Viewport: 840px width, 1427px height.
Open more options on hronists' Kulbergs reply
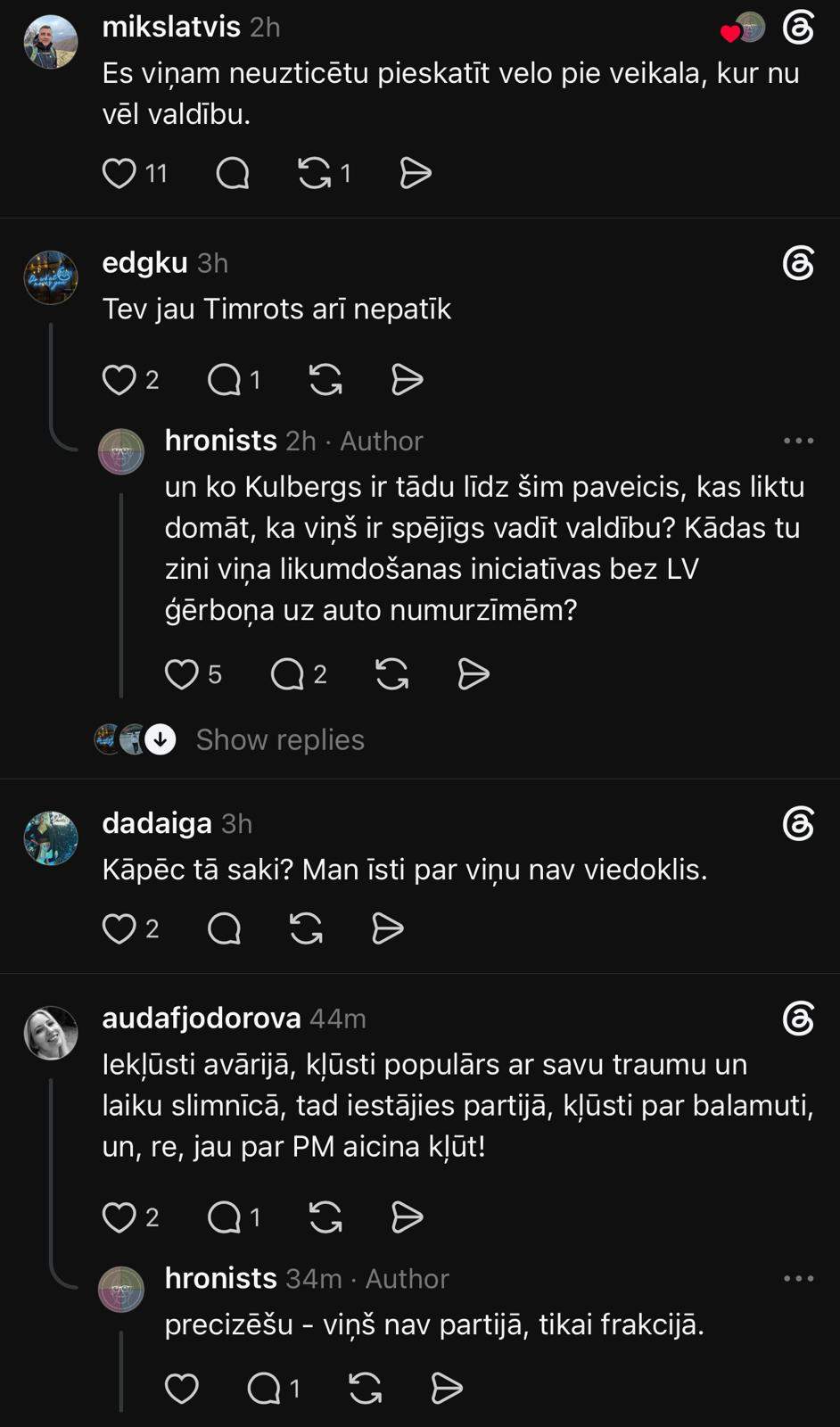[x=798, y=441]
